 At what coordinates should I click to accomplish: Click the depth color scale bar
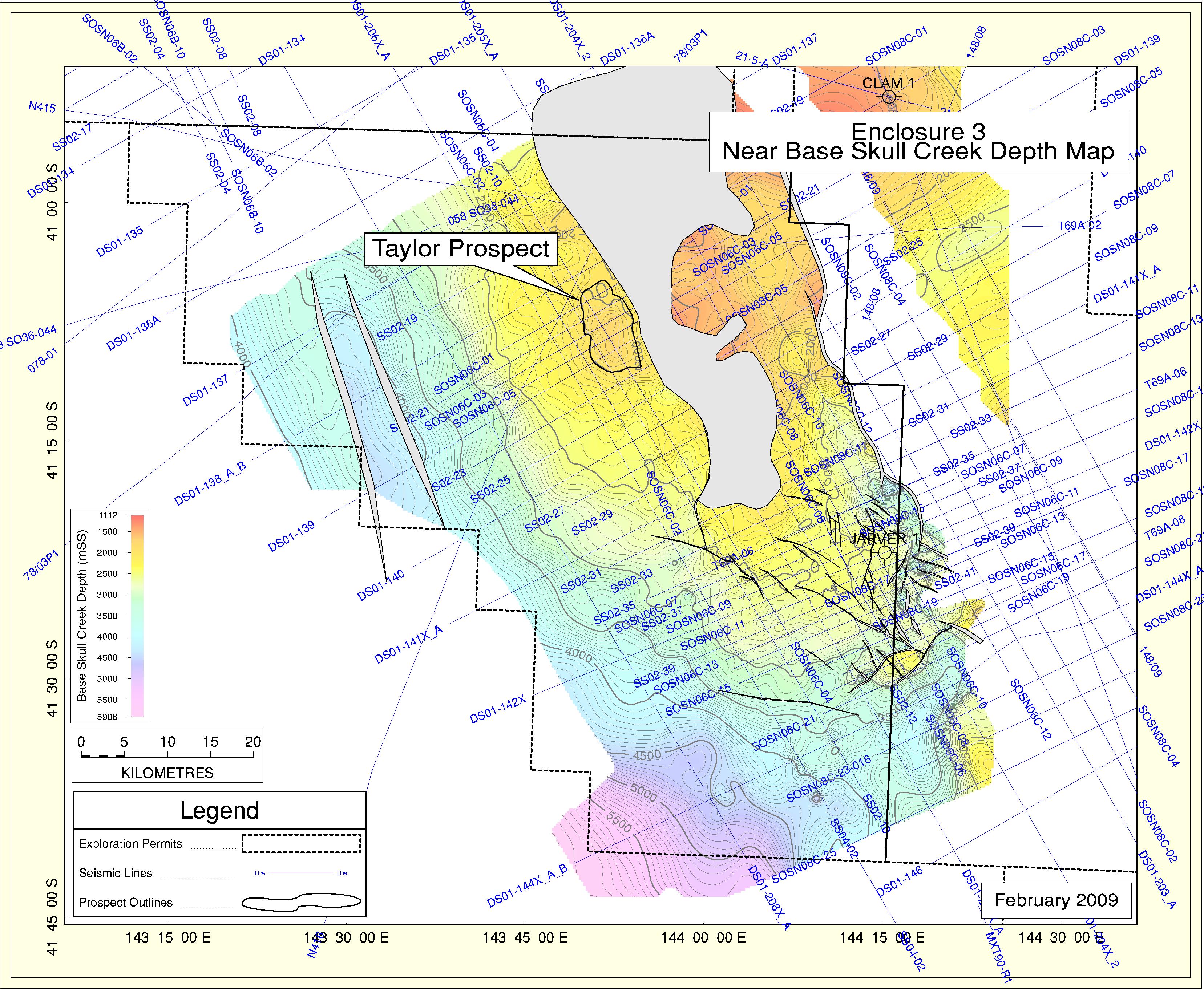click(137, 615)
